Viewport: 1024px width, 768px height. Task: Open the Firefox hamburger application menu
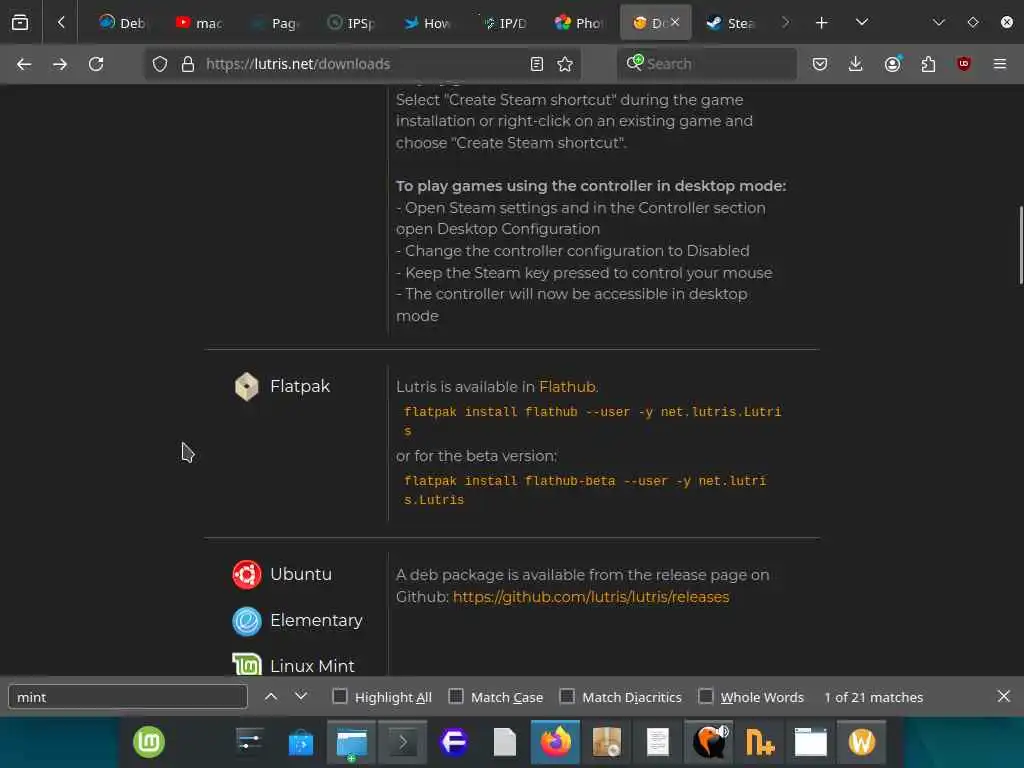(x=1000, y=64)
